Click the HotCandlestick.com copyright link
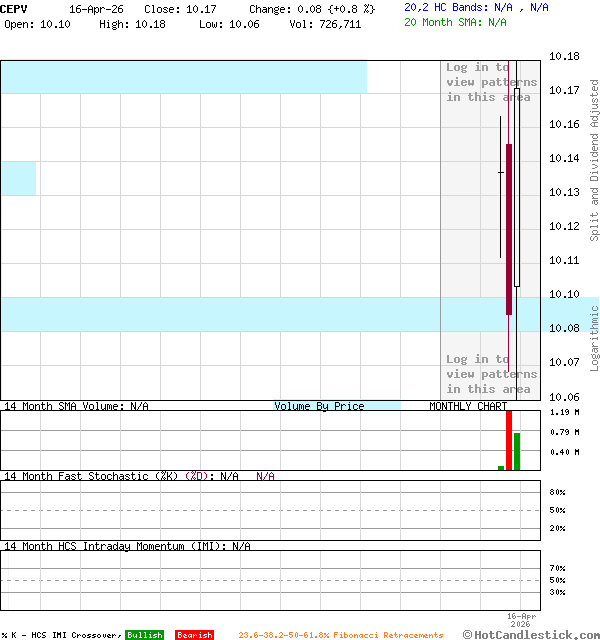This screenshot has height=640, width=600. [x=531, y=634]
